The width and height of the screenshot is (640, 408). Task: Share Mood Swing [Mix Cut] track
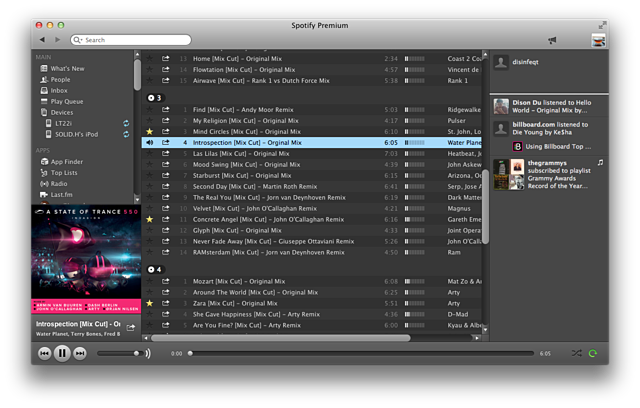pos(165,164)
